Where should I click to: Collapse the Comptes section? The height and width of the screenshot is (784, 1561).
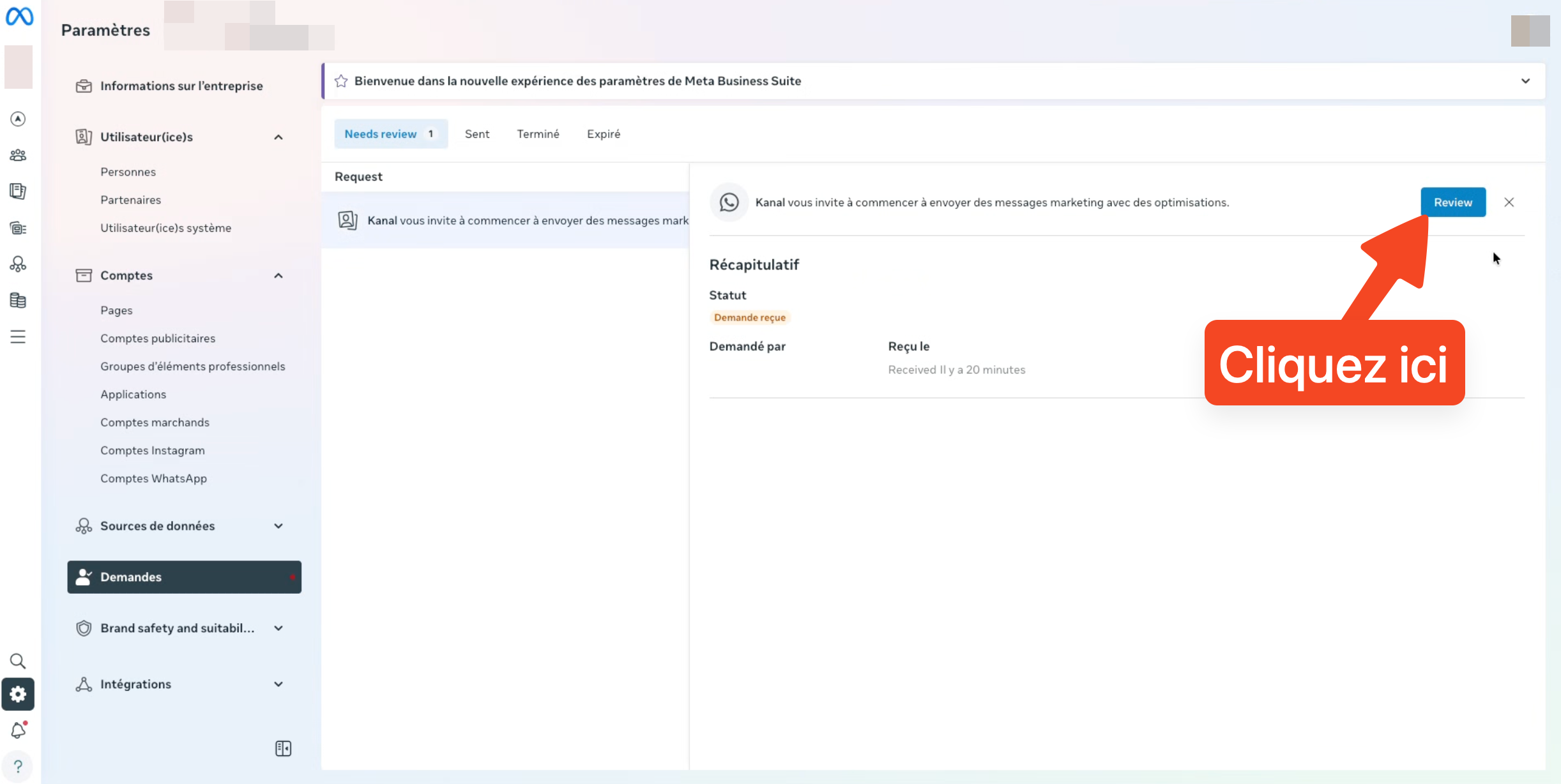[278, 276]
